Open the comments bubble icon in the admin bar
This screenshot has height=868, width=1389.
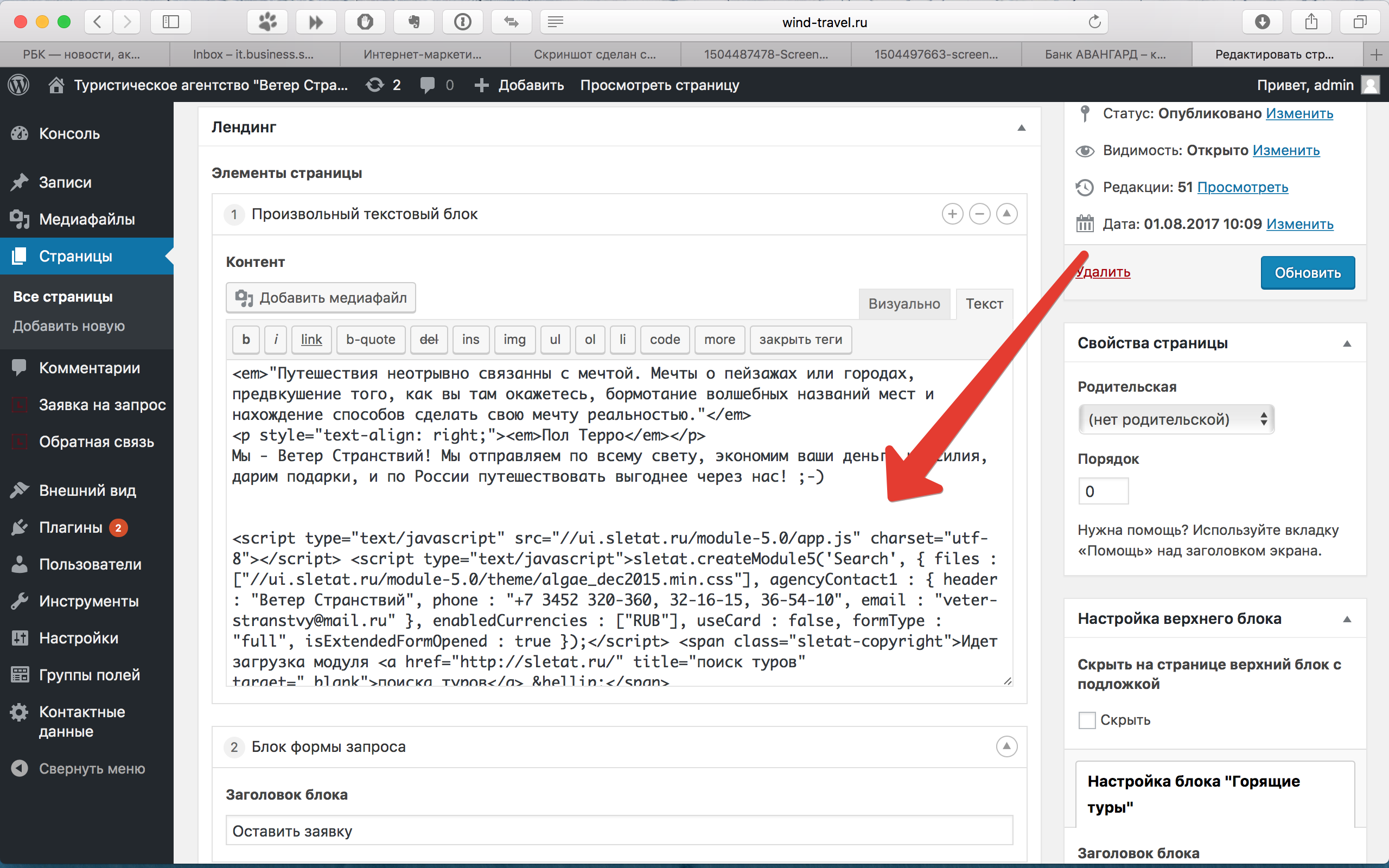[428, 85]
